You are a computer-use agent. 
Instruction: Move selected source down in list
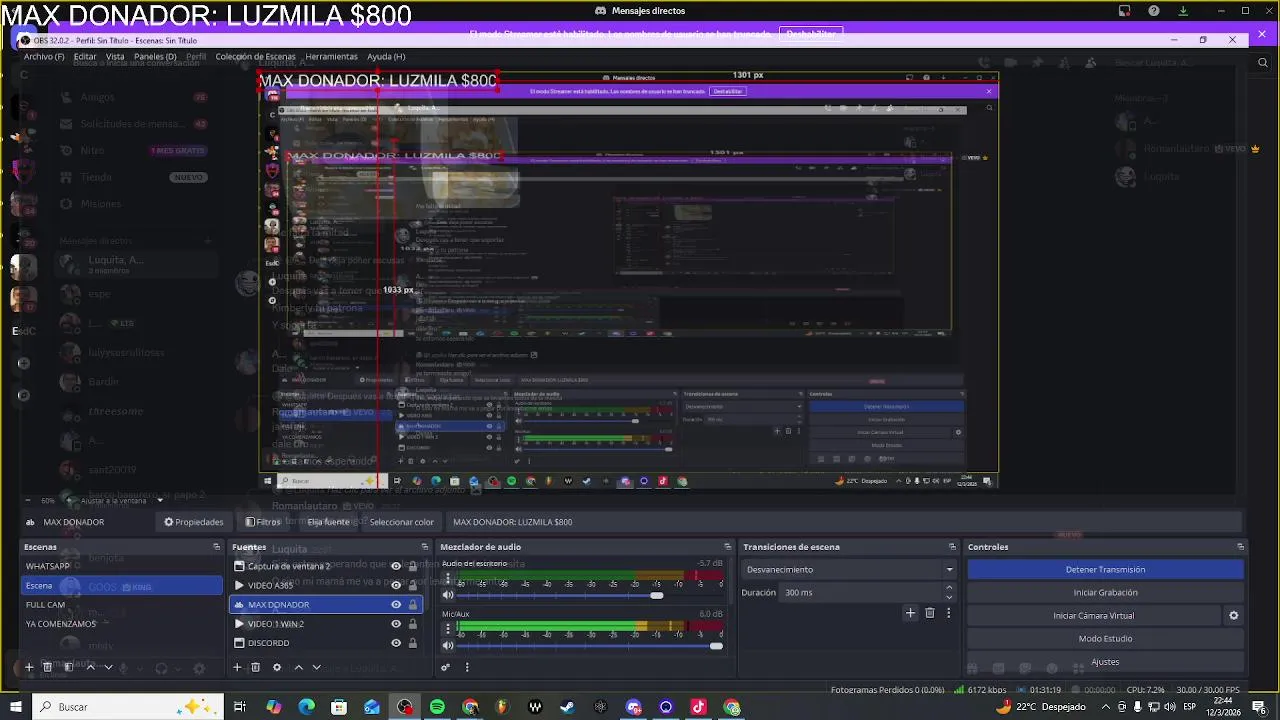[x=317, y=667]
